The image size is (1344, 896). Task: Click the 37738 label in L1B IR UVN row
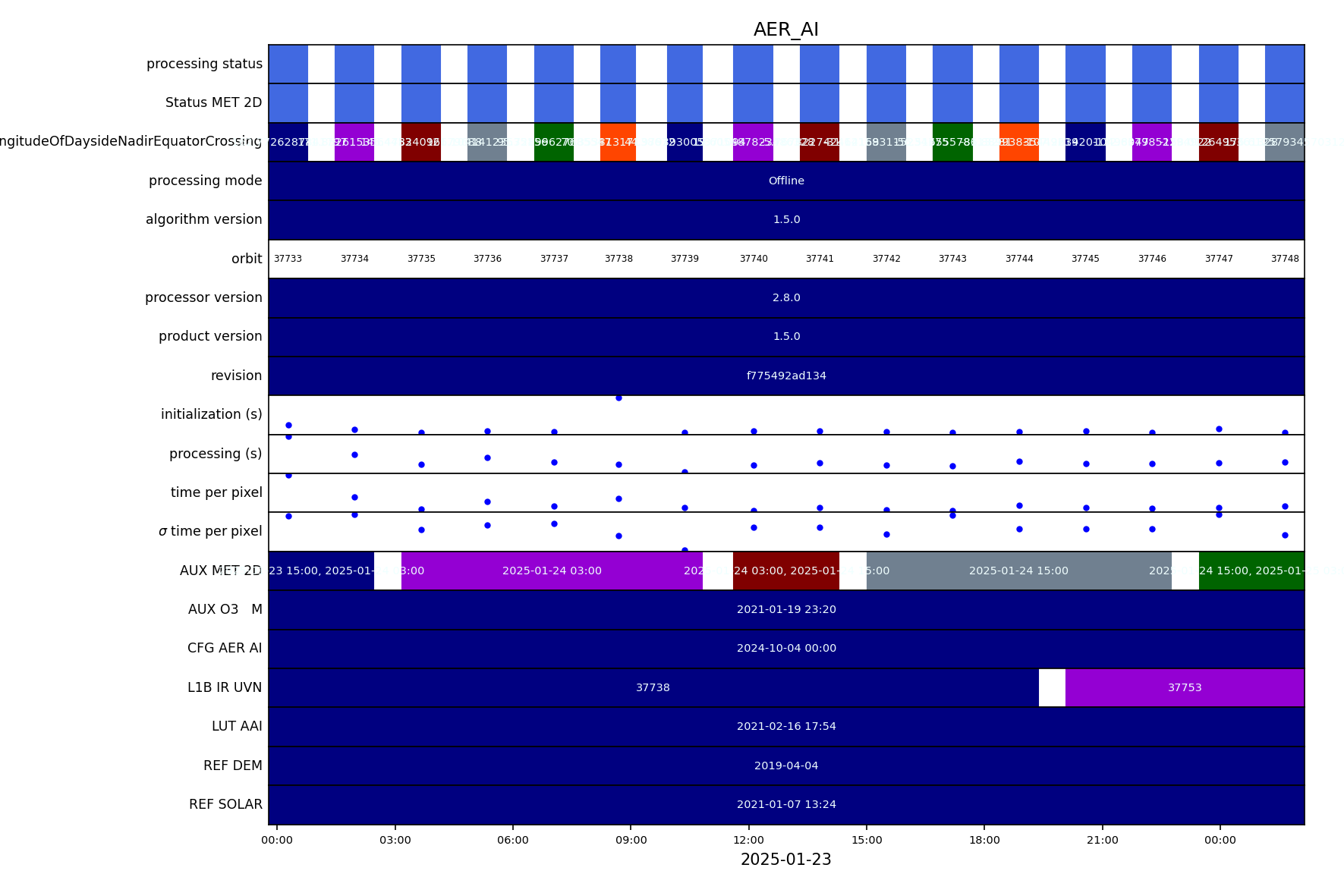[x=653, y=687]
